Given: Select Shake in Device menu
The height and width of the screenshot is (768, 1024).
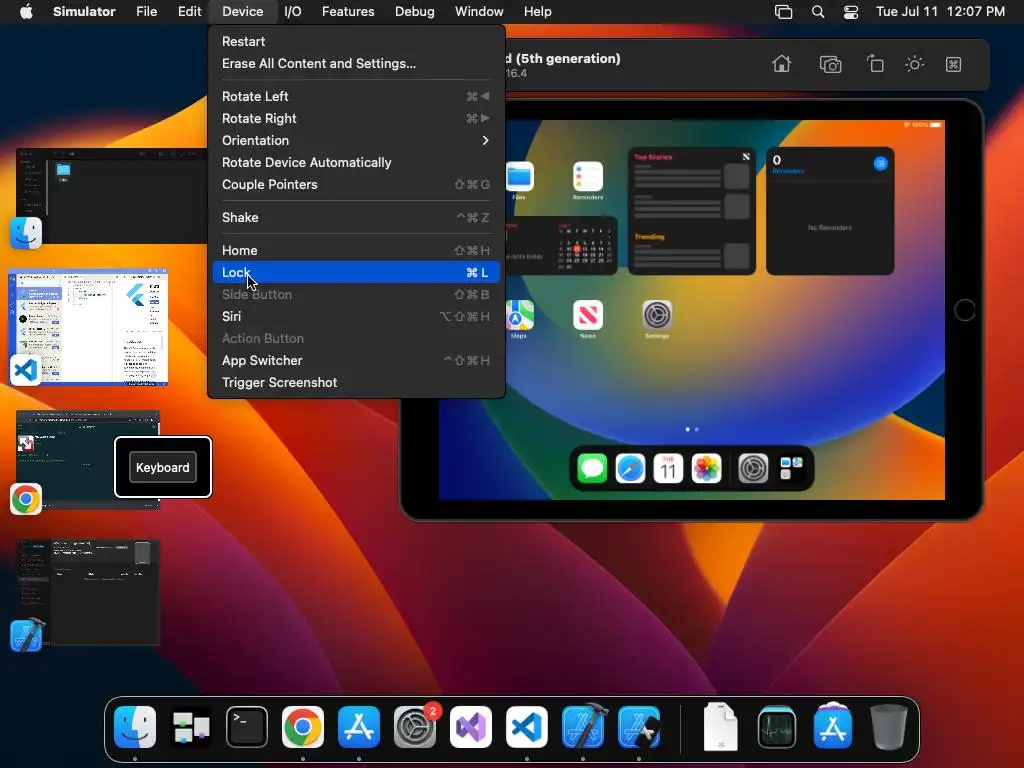Looking at the screenshot, I should coord(356,217).
